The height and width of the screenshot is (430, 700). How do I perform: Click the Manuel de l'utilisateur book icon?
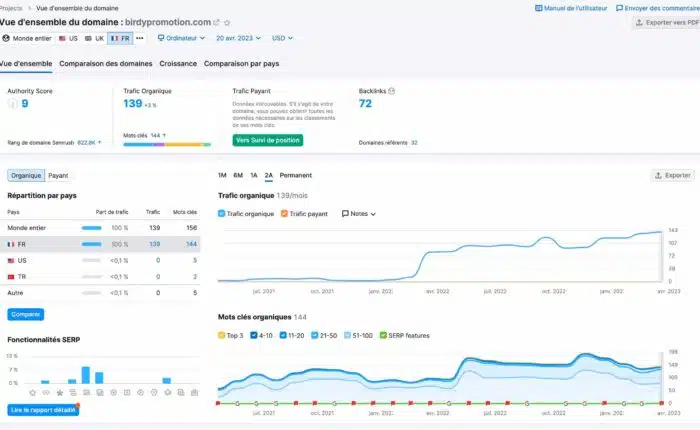[x=539, y=8]
